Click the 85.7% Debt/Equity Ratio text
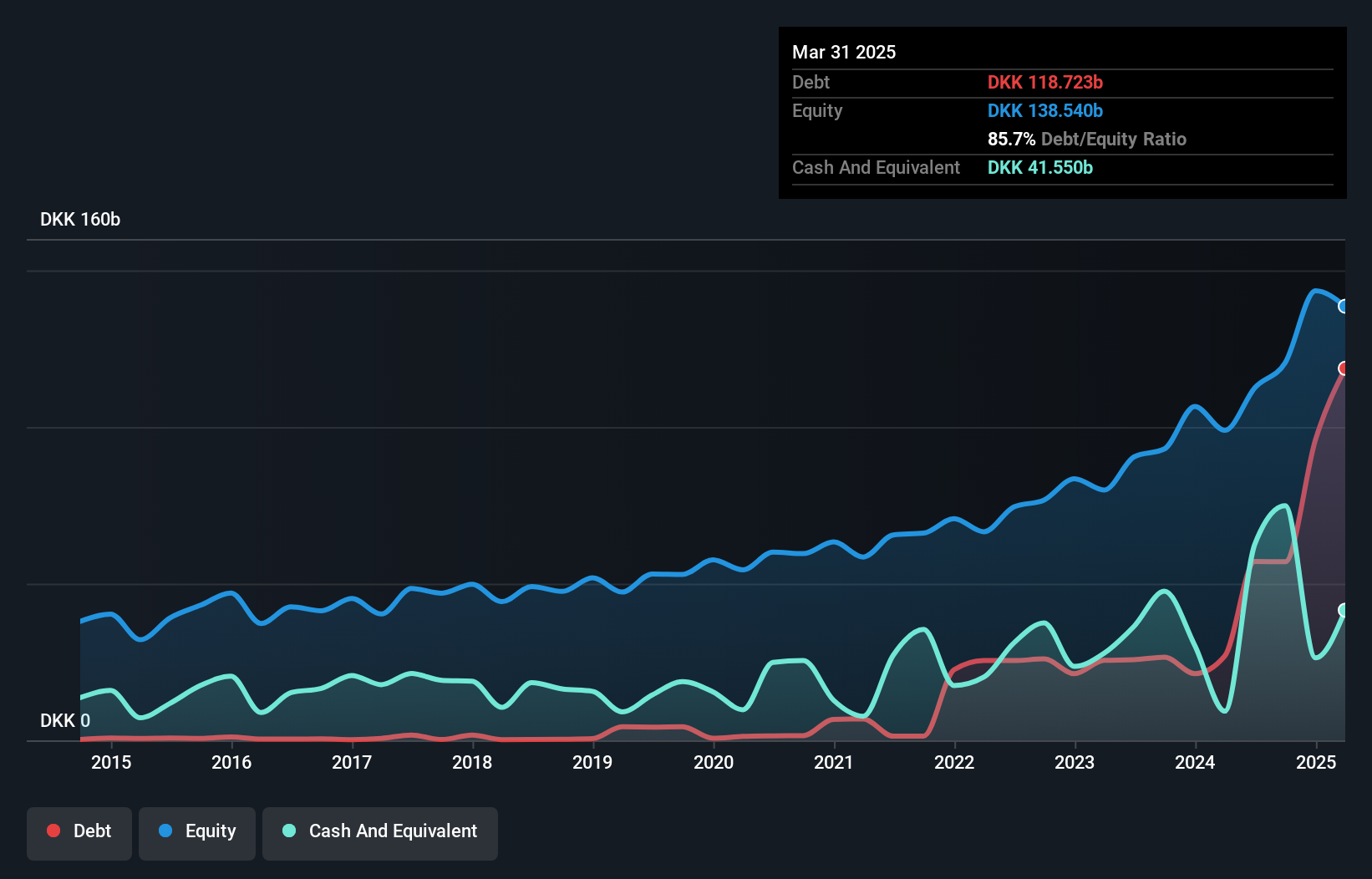Screen dimensions: 1372x879 click(1087, 139)
